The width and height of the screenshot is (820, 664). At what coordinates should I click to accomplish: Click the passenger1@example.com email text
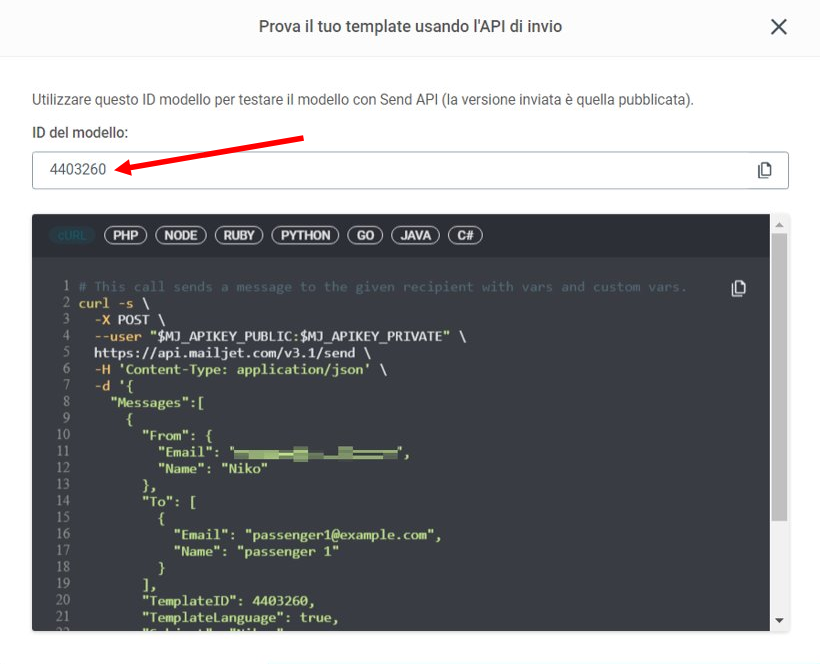339,535
